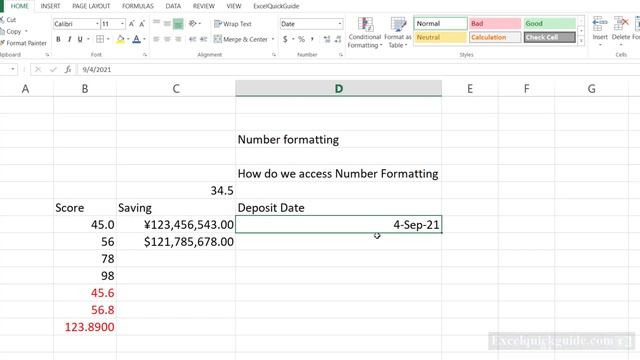
Task: Apply the Calculation cell style
Action: [x=495, y=37]
